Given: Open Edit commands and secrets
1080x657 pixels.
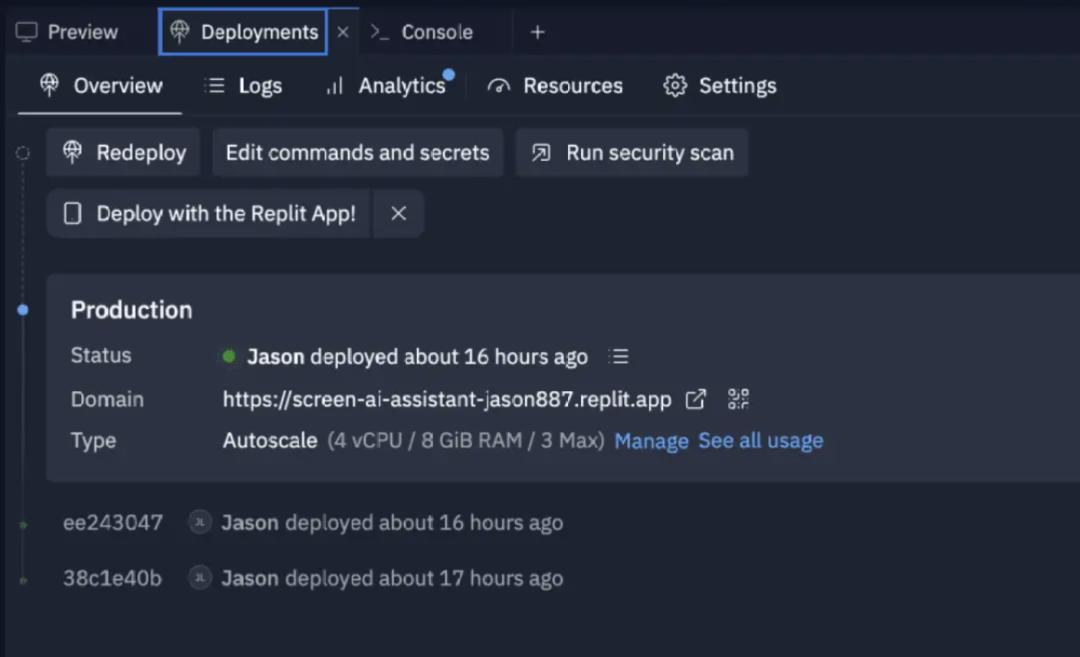Looking at the screenshot, I should [x=357, y=153].
